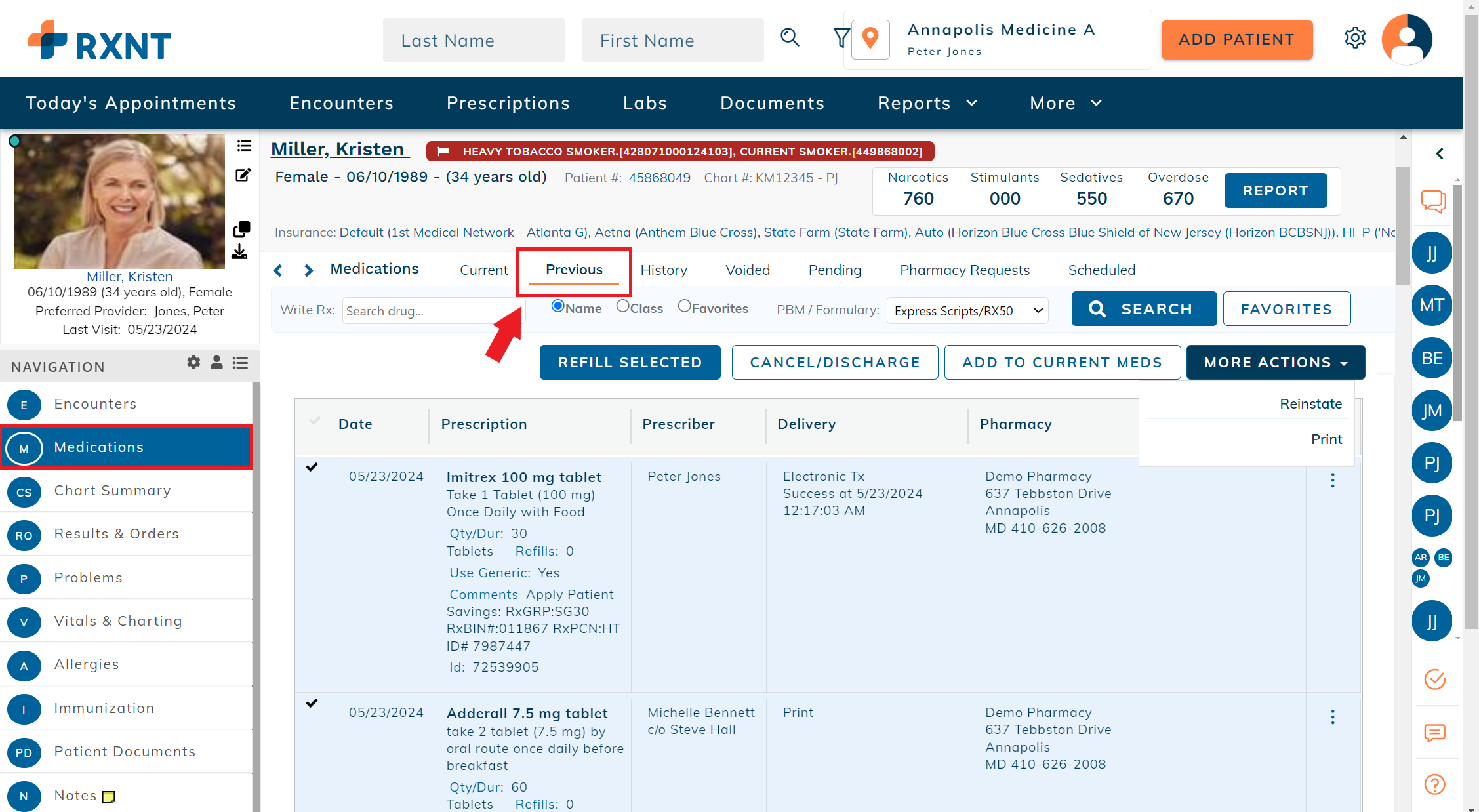1479x812 pixels.
Task: Open kebab menu for Adderall row
Action: coord(1333,717)
